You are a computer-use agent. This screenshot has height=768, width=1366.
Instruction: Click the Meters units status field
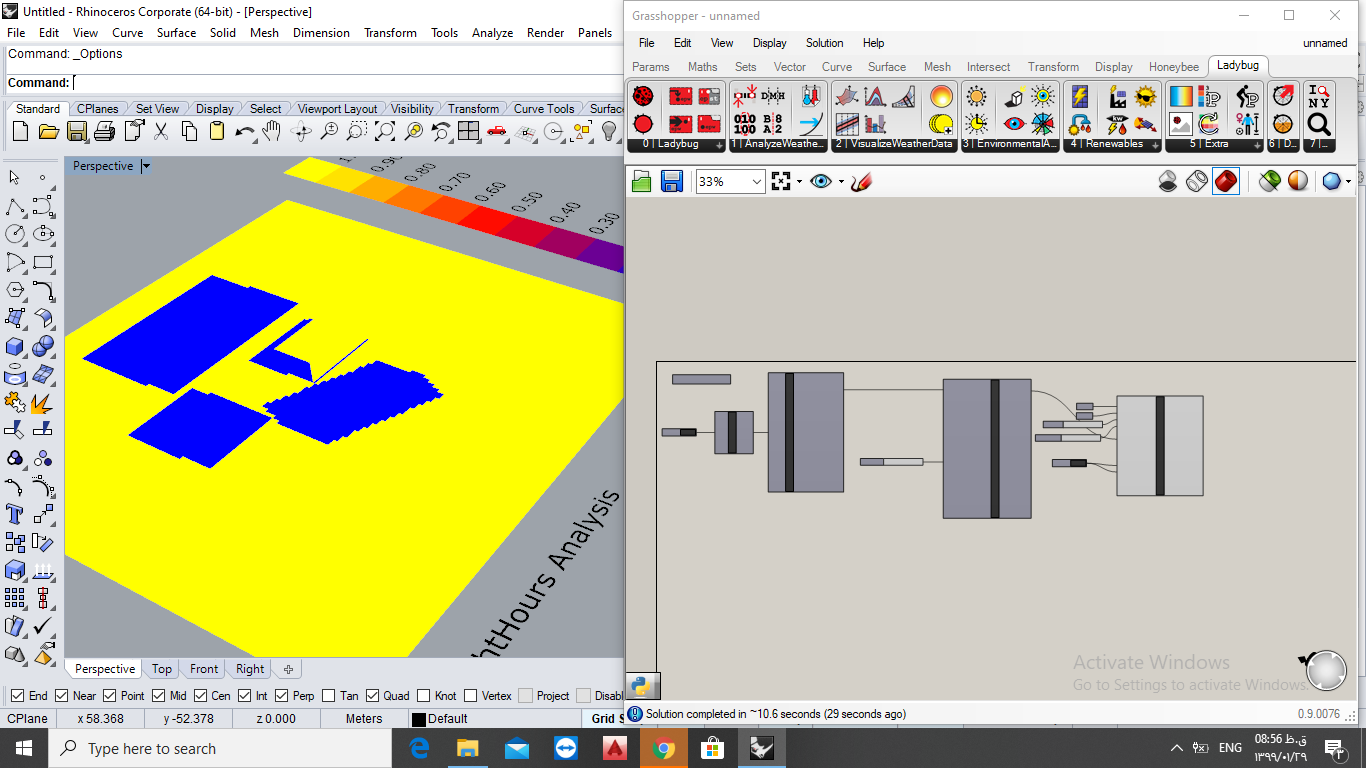364,719
